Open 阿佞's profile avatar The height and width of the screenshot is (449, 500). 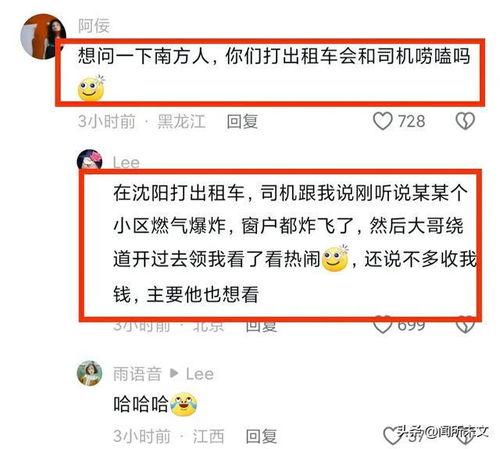[x=43, y=37]
